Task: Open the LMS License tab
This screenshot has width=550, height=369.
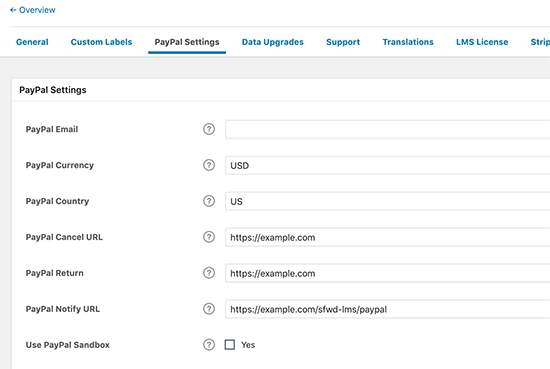Action: point(482,42)
